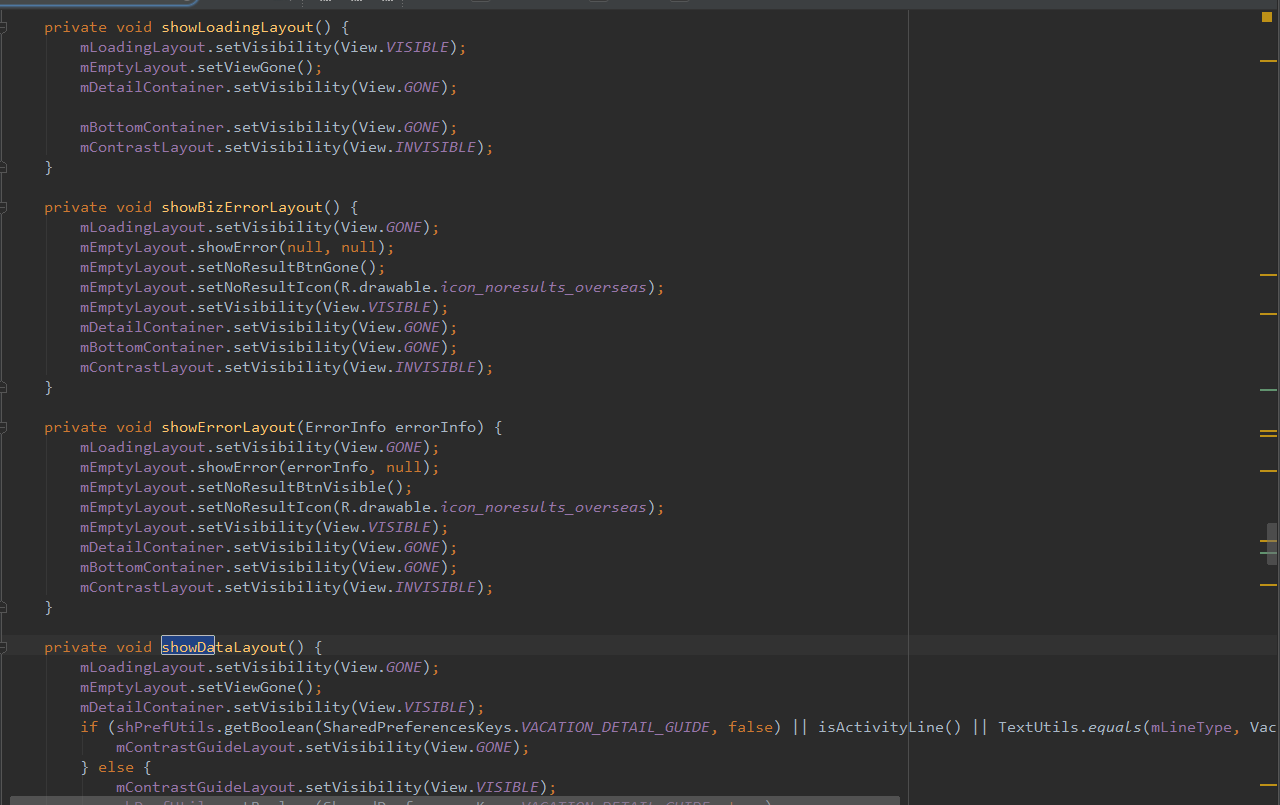Click the setNoResultBtnVisible() call
This screenshot has width=1280, height=805.
(300, 487)
